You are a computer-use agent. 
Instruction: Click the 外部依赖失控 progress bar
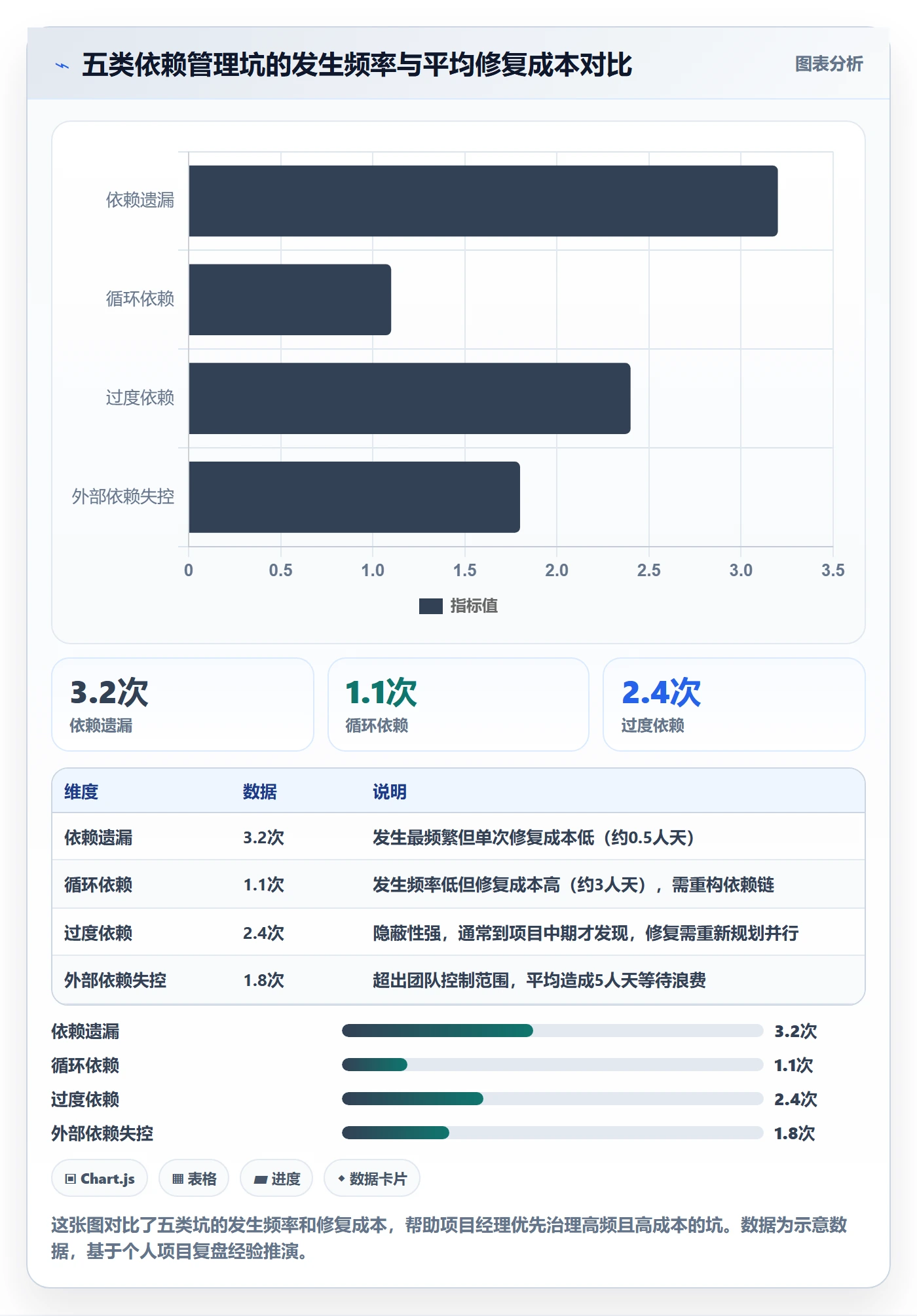[x=552, y=1133]
